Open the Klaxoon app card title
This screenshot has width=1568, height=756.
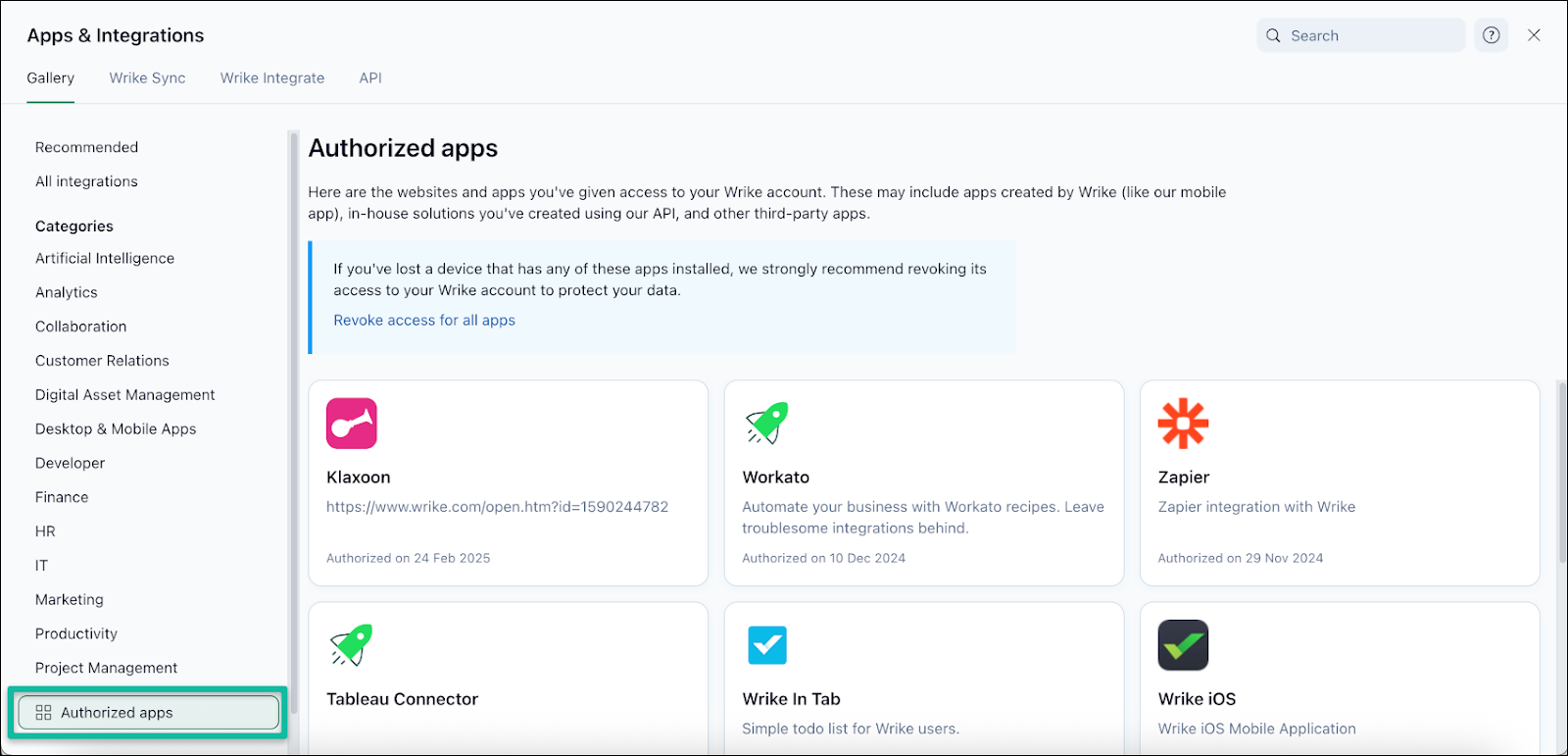click(359, 478)
